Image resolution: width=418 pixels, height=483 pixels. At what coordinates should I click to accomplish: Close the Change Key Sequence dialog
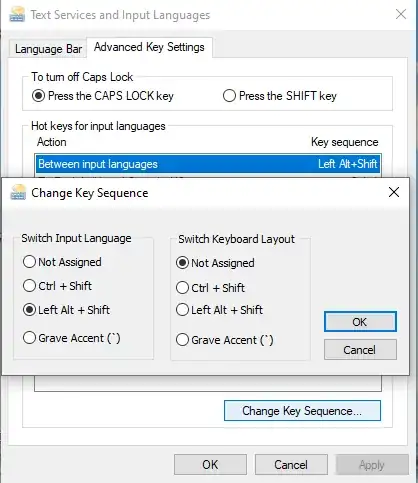(x=394, y=192)
